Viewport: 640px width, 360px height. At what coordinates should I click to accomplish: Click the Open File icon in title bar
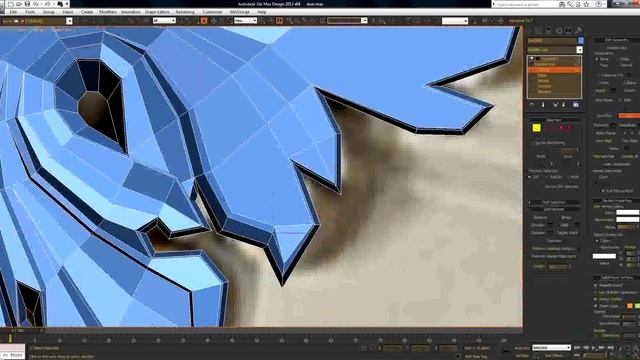click(19, 4)
